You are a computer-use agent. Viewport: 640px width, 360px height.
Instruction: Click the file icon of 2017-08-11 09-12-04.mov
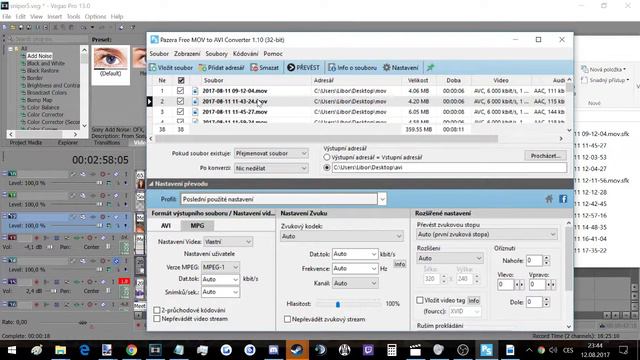click(195, 91)
